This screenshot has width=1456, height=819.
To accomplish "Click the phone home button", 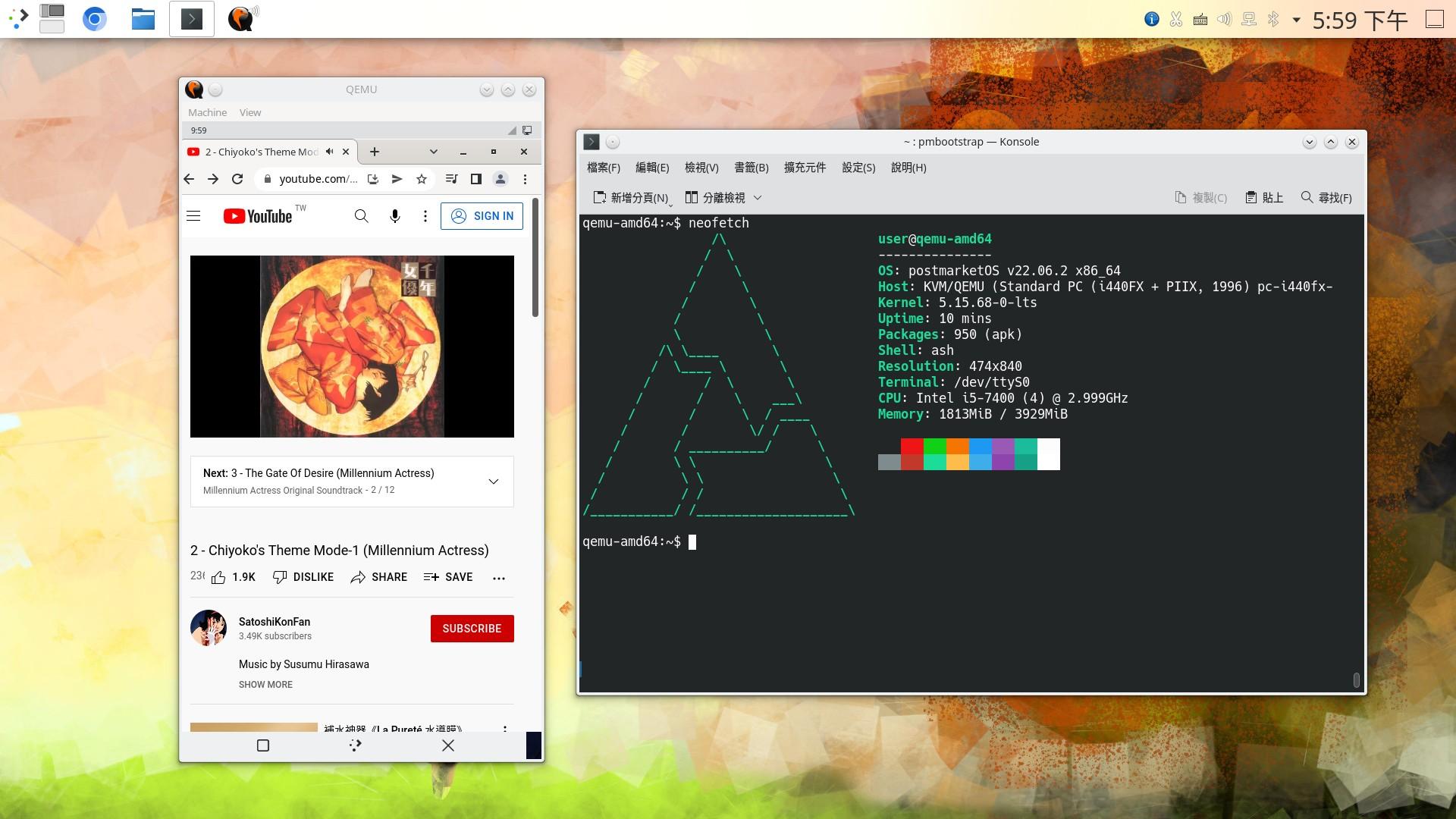I will 355,745.
